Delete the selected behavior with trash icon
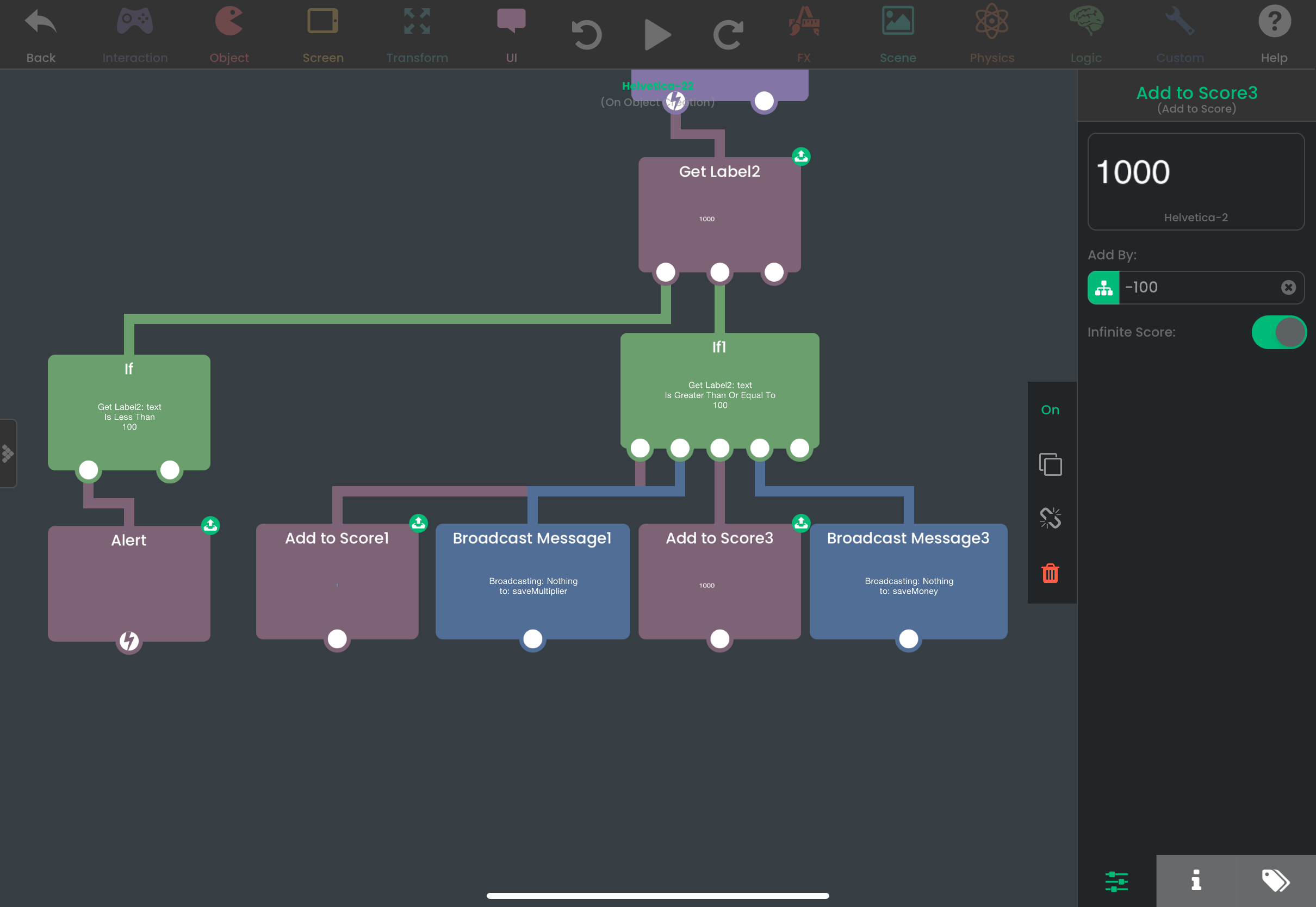 (x=1050, y=573)
